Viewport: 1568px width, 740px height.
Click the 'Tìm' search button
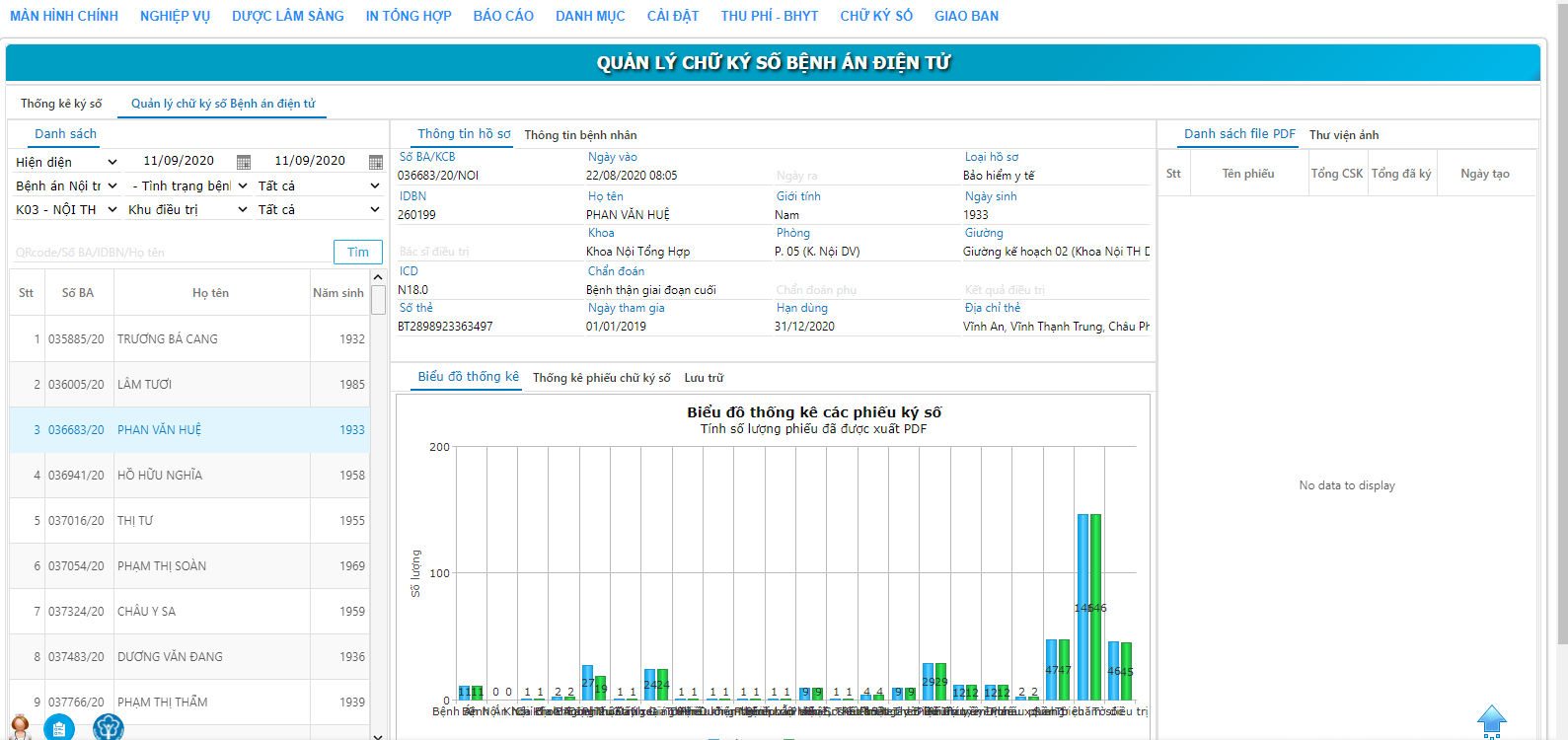coord(357,252)
